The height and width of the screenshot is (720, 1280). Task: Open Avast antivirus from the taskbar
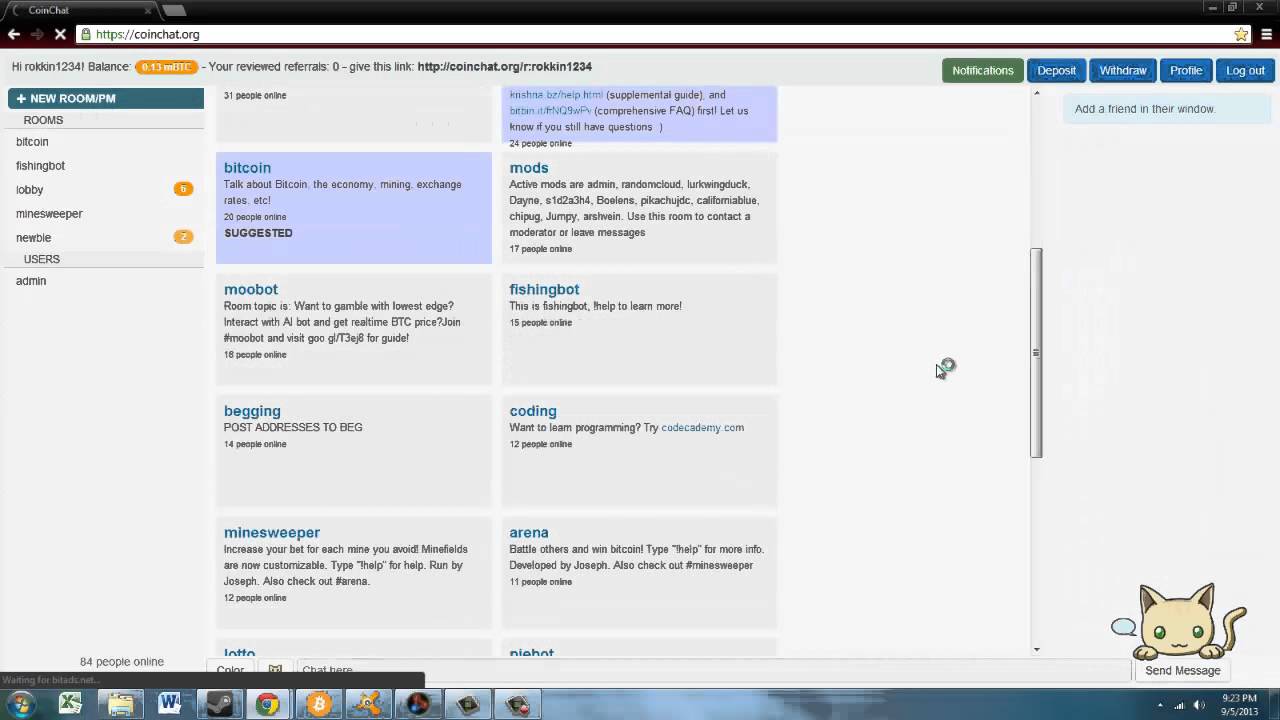click(368, 704)
